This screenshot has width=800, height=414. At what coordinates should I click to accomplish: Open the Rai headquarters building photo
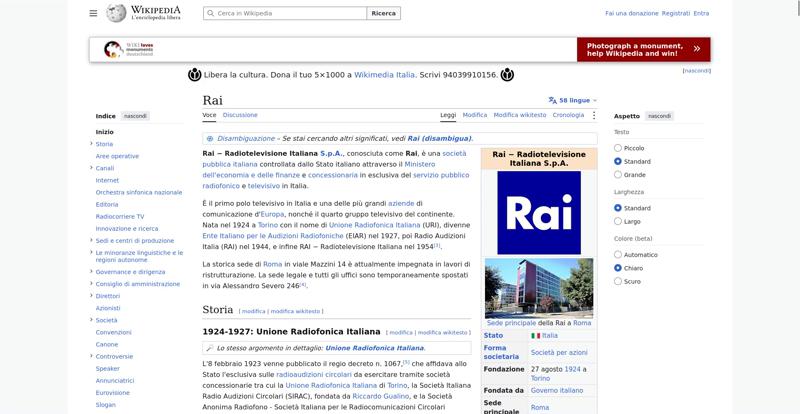click(x=539, y=288)
